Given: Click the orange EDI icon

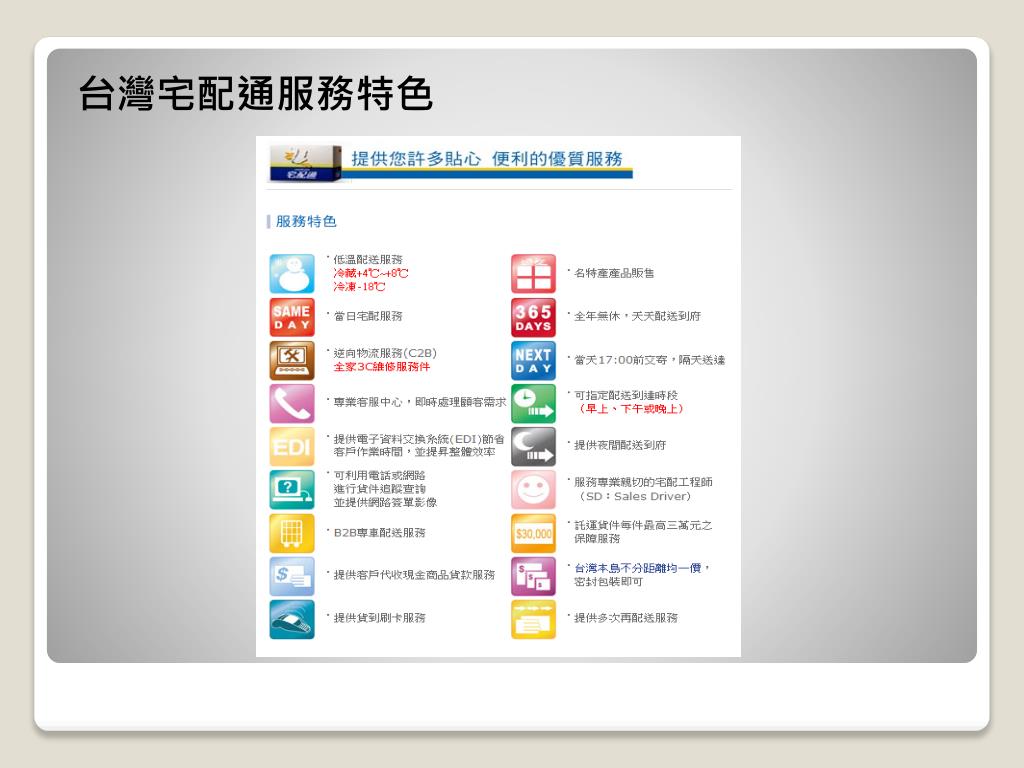Looking at the screenshot, I should coord(292,446).
